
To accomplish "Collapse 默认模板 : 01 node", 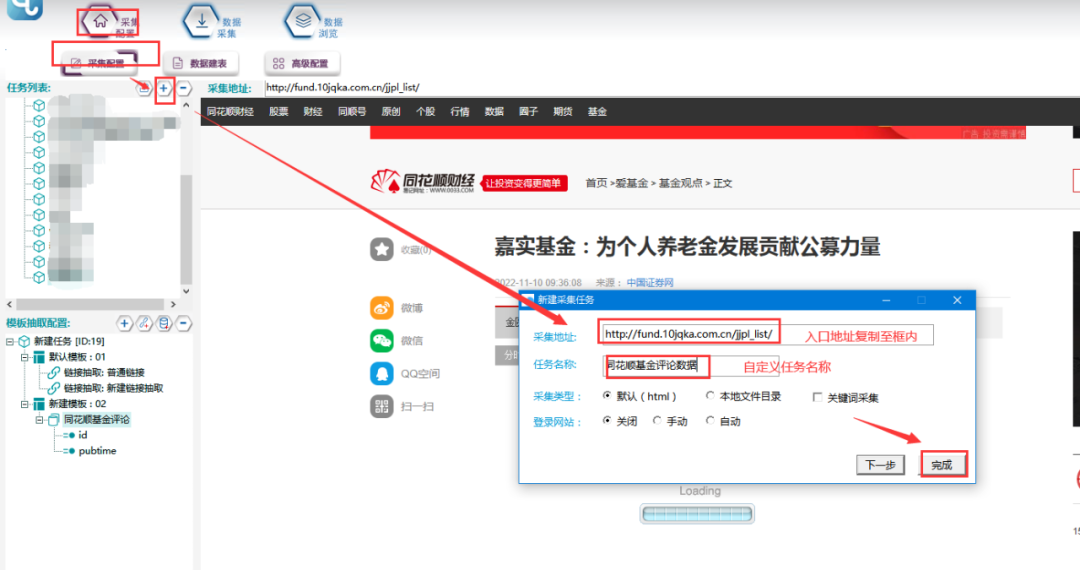I will click(25, 357).
